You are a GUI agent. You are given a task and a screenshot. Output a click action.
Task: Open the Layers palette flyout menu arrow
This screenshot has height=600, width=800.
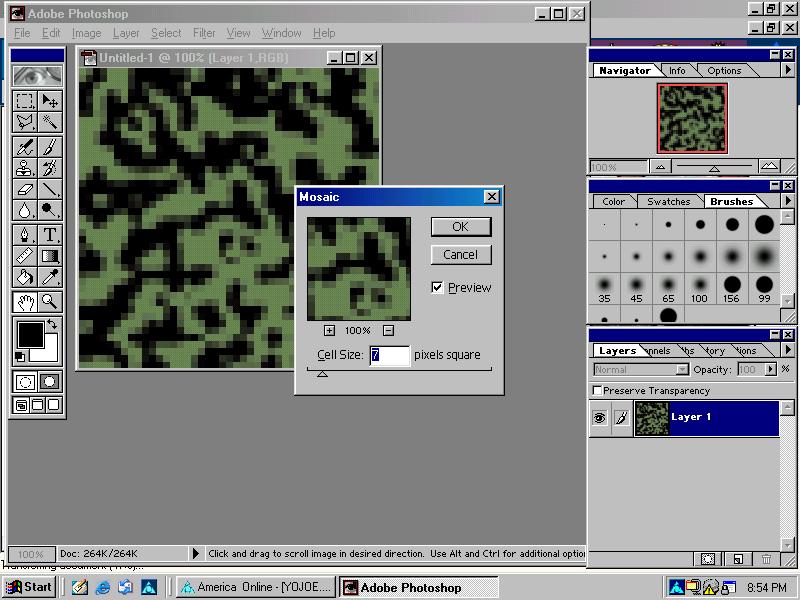(789, 349)
